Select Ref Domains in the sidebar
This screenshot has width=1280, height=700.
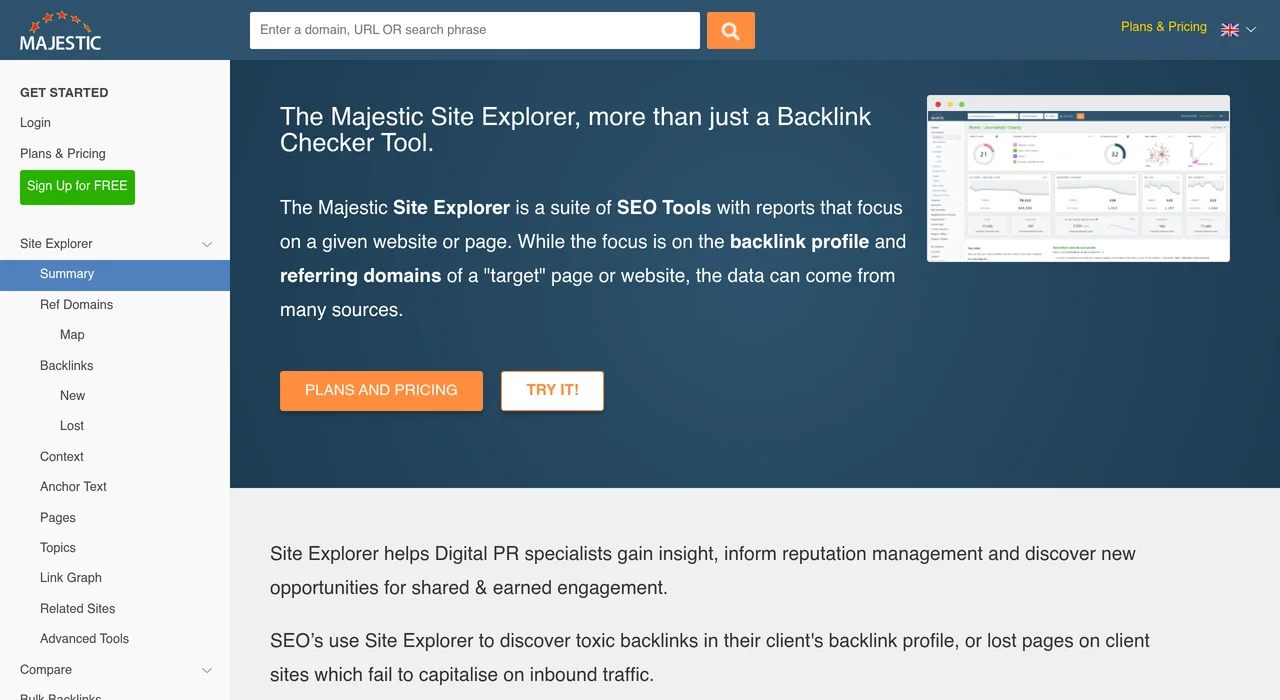tap(76, 305)
